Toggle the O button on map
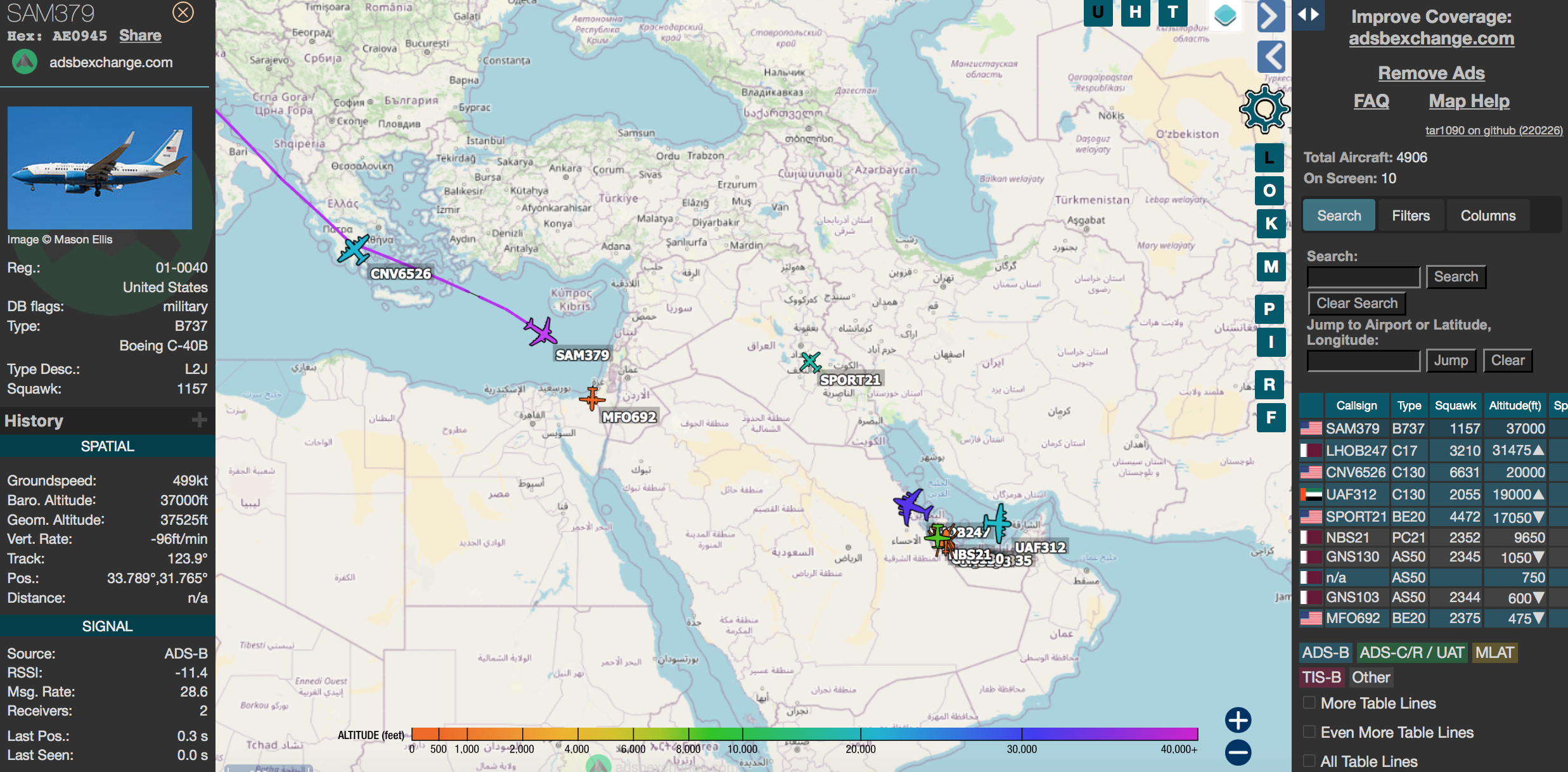 1269,191
